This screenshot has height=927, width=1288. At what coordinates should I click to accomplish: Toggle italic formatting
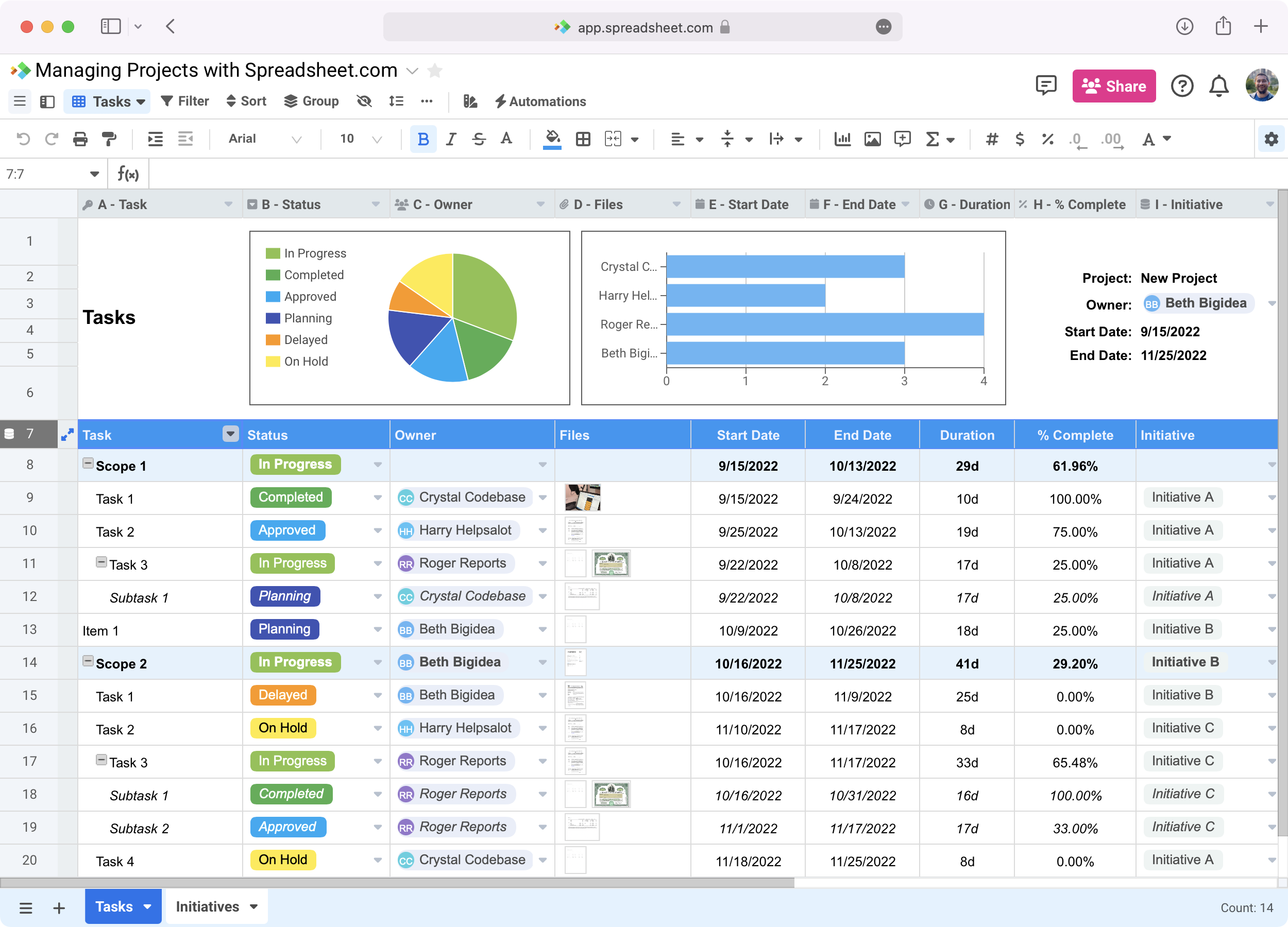[450, 139]
